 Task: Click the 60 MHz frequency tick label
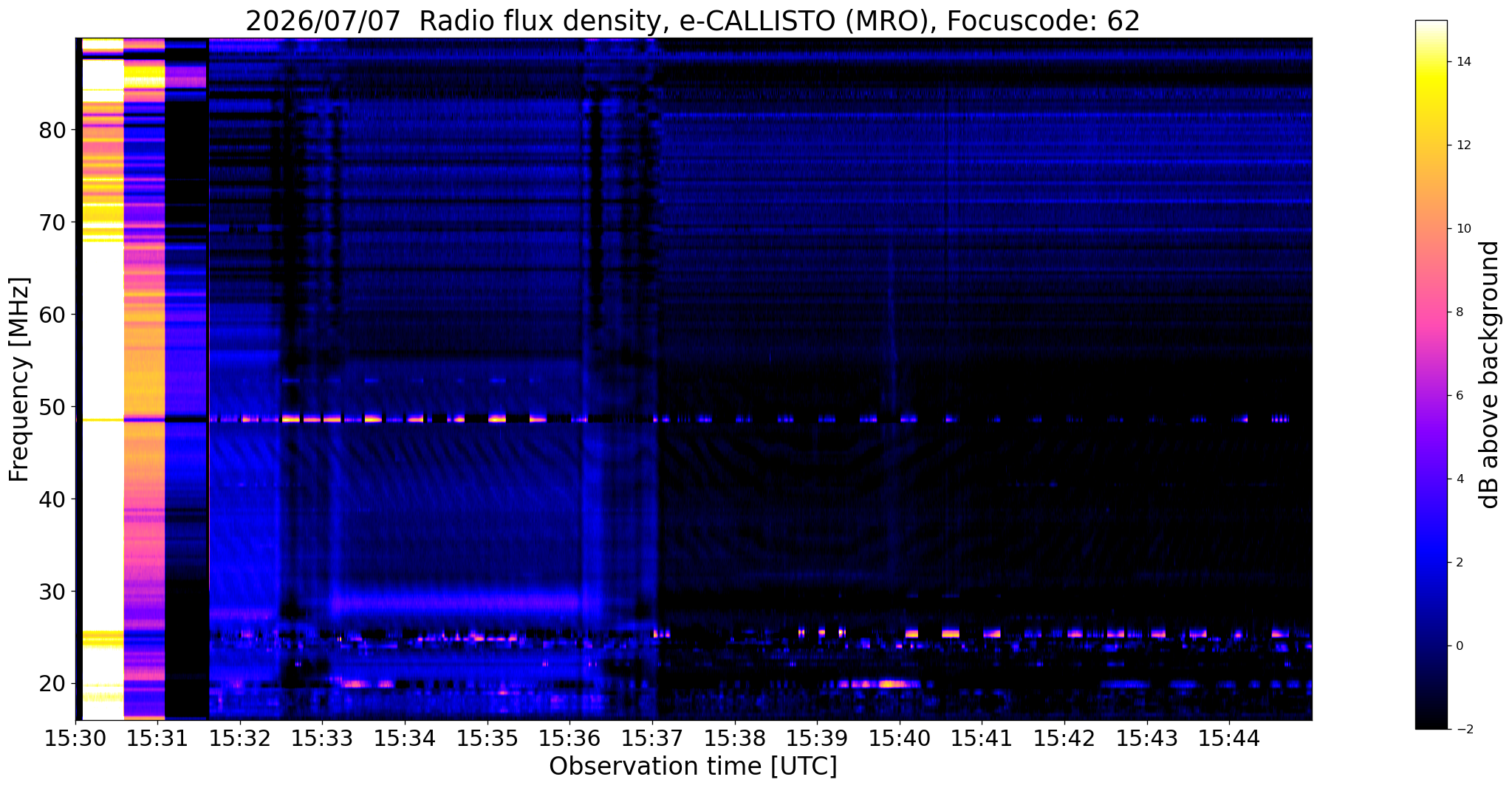coord(52,315)
